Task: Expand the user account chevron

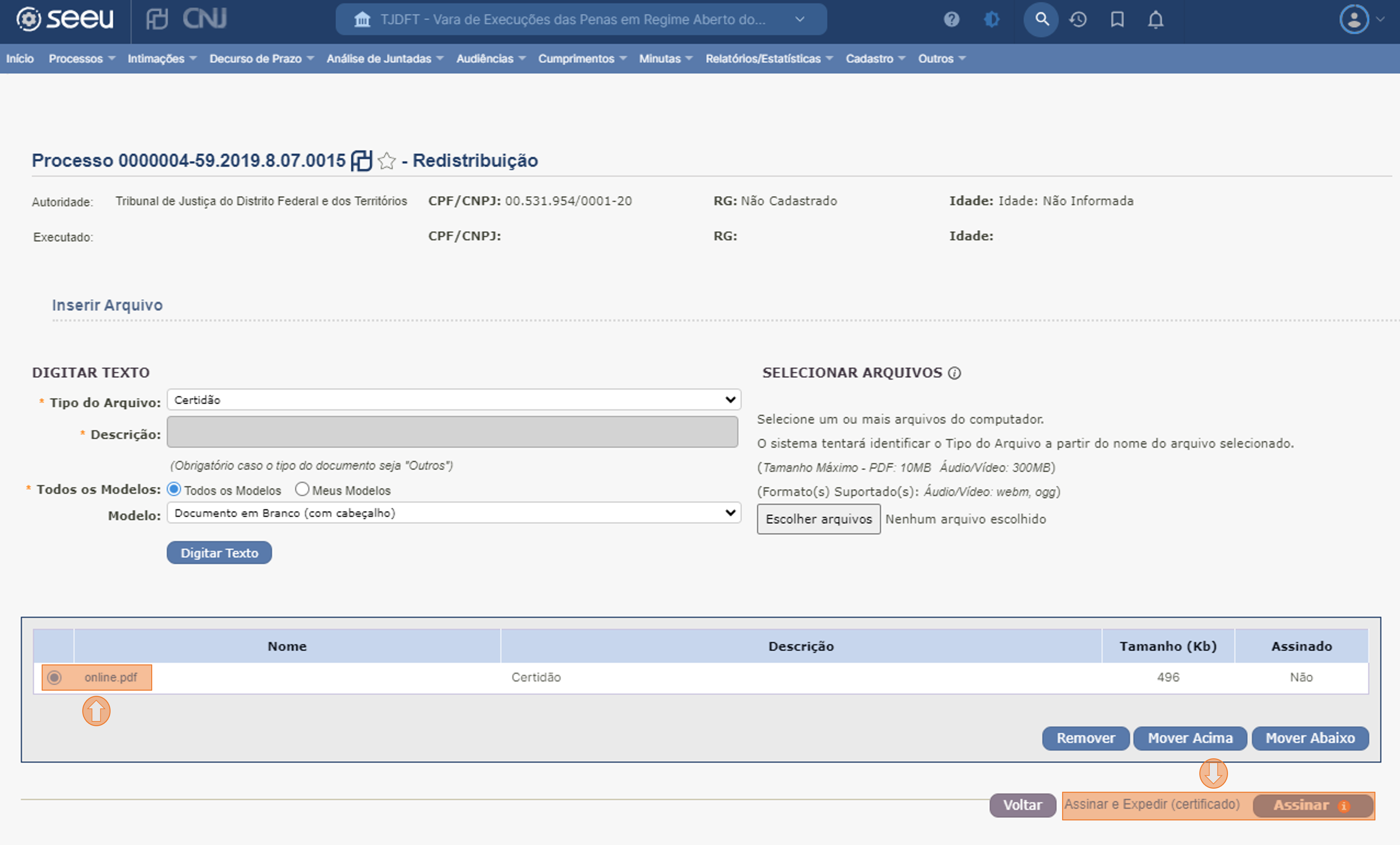Action: (1381, 19)
